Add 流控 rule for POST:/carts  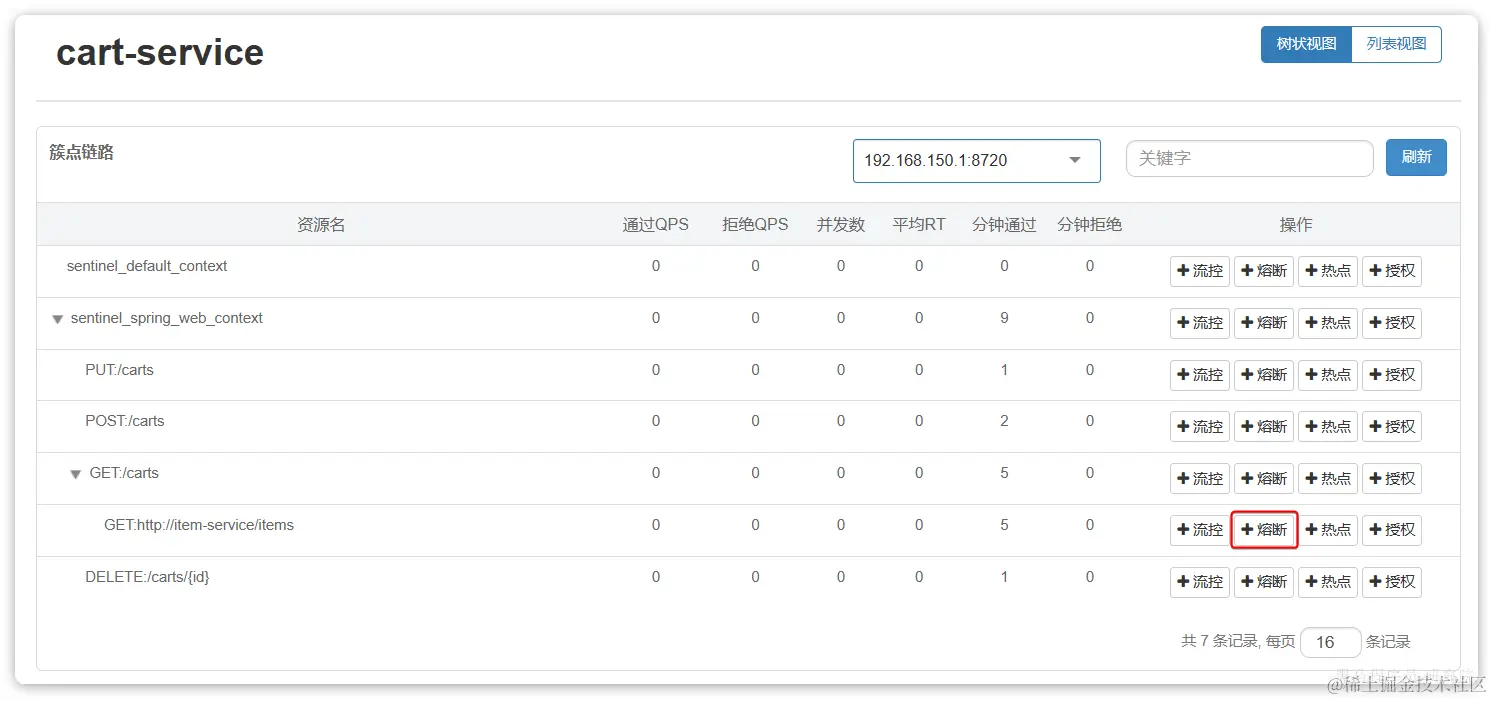coord(1200,427)
